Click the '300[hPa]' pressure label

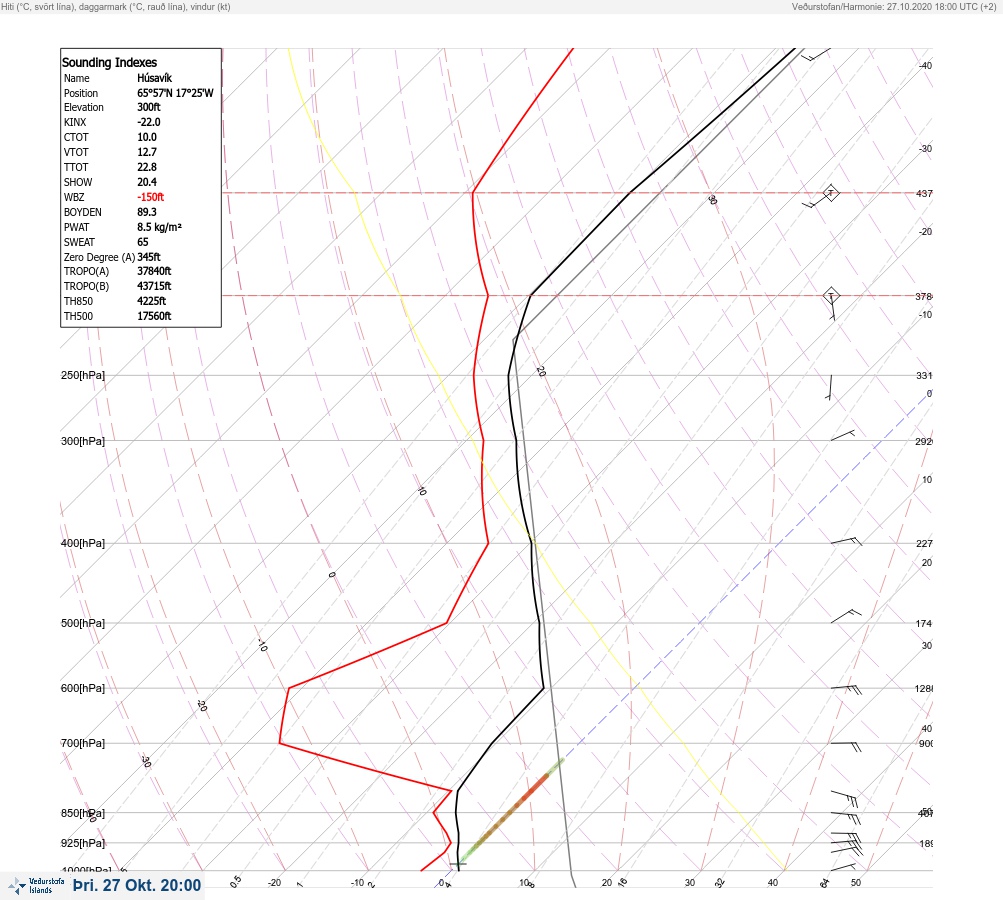click(x=83, y=441)
